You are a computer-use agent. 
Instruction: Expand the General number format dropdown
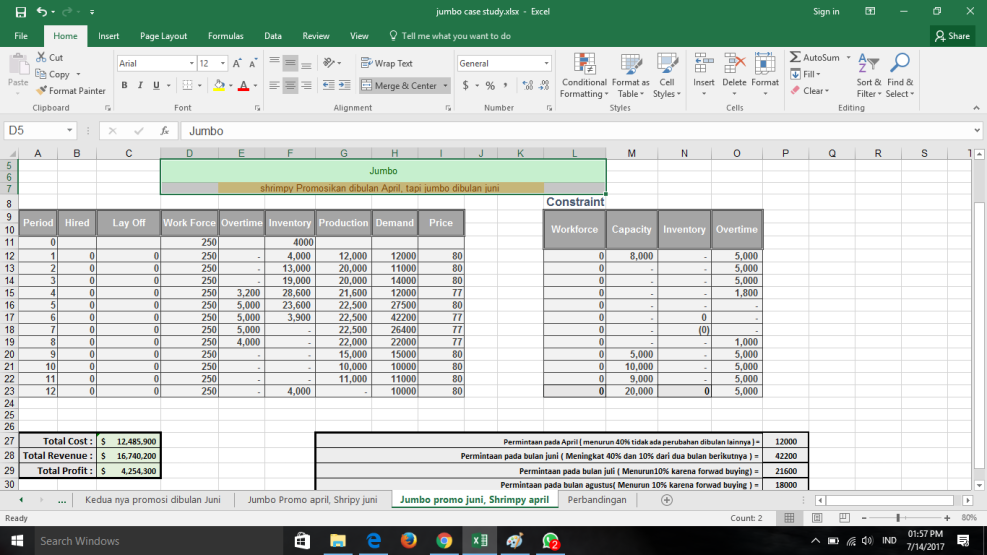[546, 63]
